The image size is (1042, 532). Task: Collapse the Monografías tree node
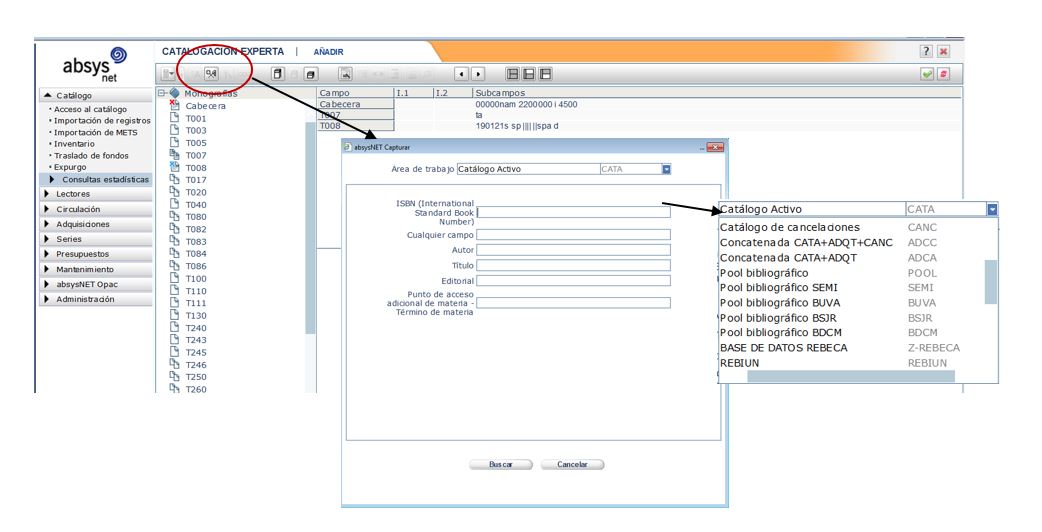pos(162,93)
